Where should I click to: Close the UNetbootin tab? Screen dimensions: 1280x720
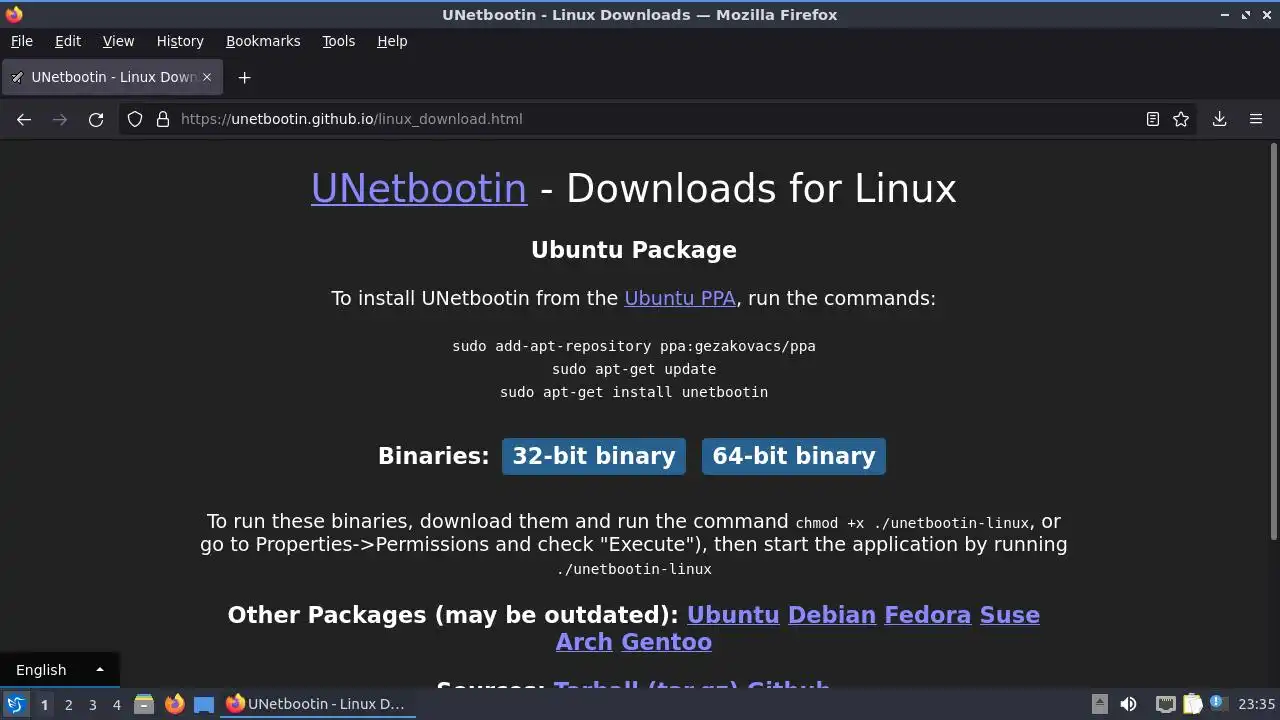[207, 77]
